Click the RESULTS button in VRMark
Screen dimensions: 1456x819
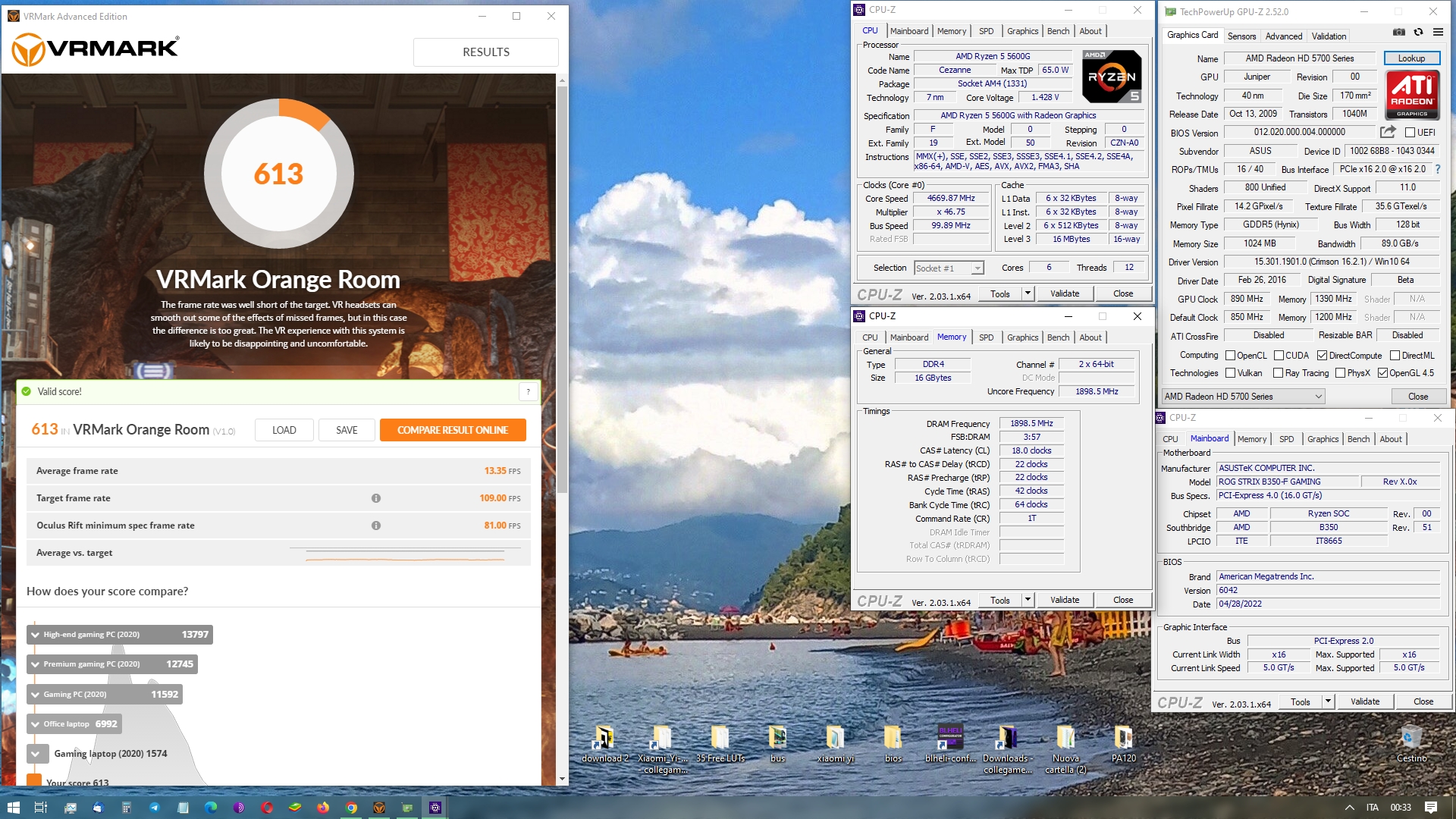pyautogui.click(x=486, y=52)
